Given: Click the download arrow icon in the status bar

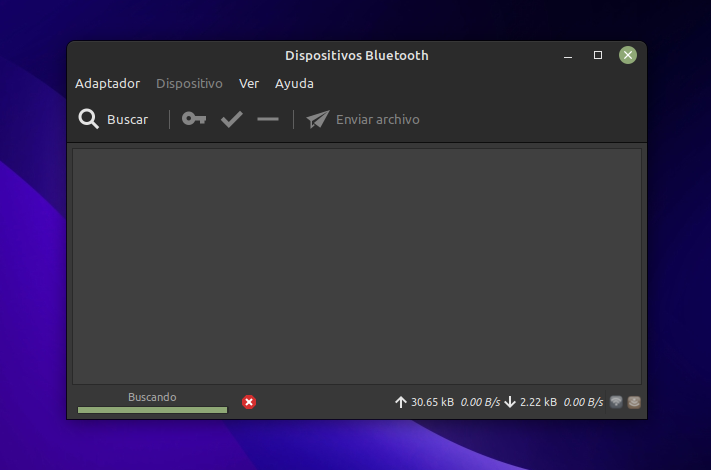Looking at the screenshot, I should [x=510, y=402].
